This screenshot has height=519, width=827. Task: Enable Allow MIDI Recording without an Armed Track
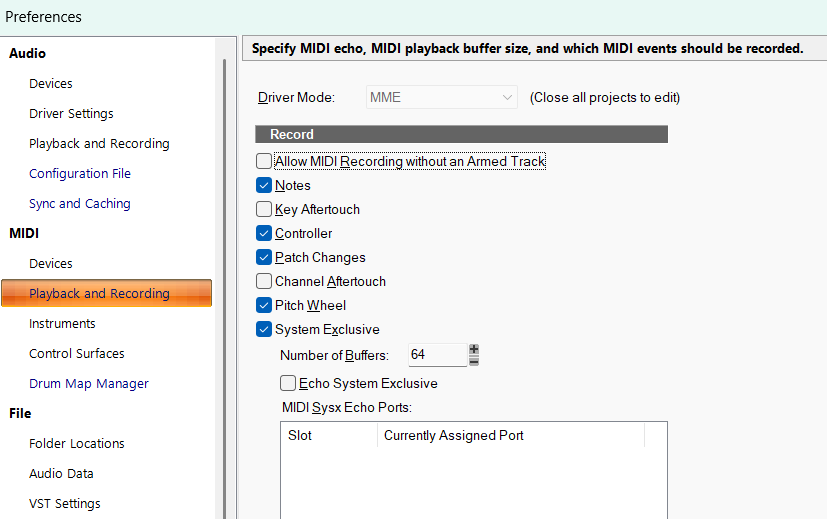click(264, 161)
